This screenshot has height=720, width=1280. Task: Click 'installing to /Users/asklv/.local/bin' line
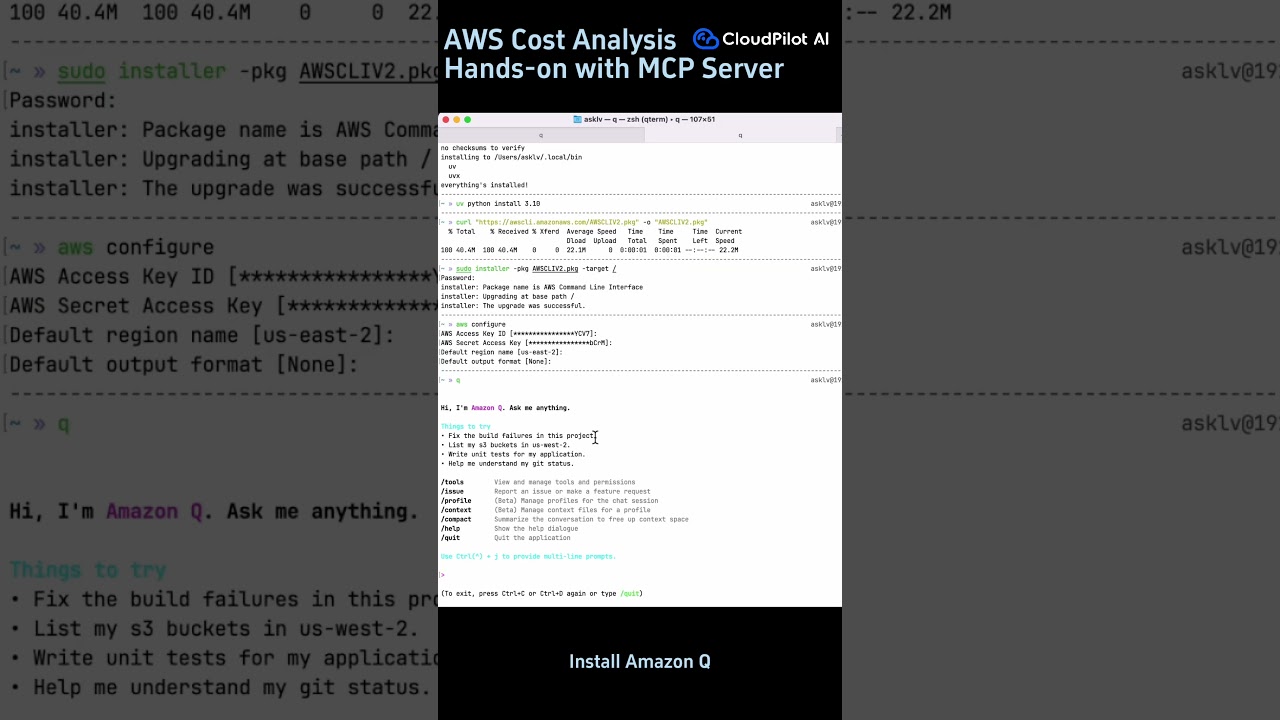[x=511, y=157]
